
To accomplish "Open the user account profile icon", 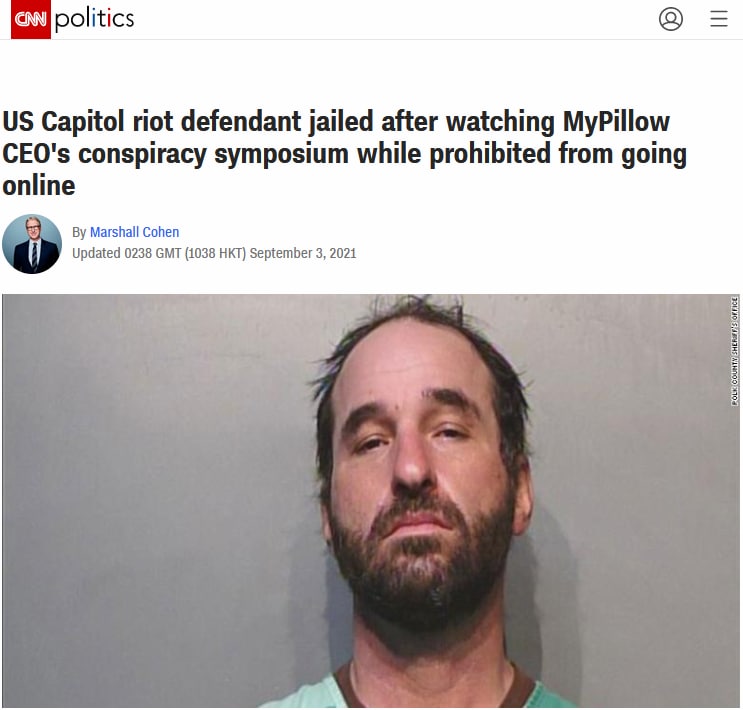I will 671,19.
